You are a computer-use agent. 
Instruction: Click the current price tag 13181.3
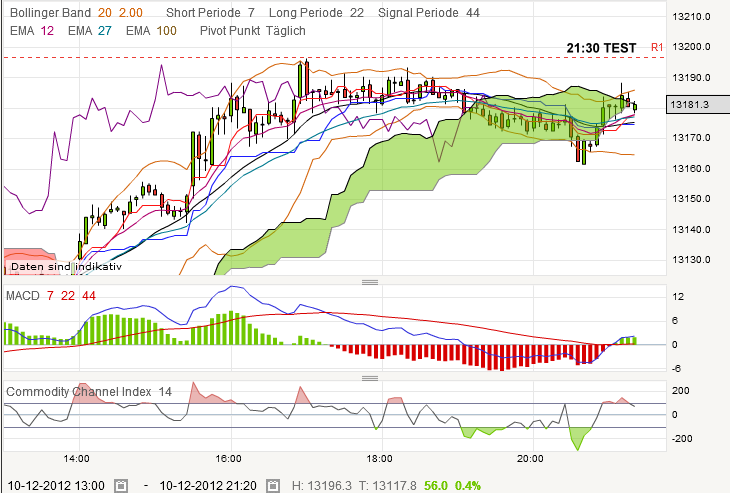tap(698, 104)
